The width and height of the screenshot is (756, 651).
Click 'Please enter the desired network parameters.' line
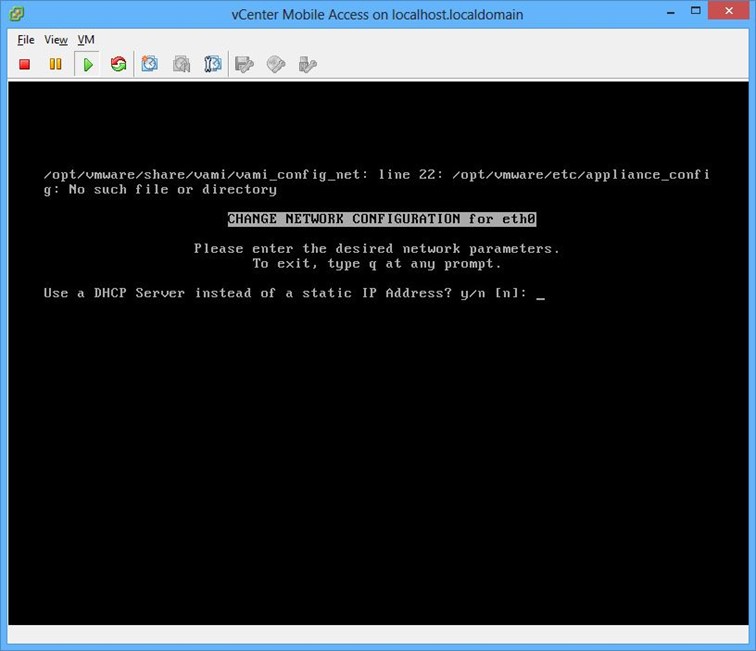tap(377, 249)
